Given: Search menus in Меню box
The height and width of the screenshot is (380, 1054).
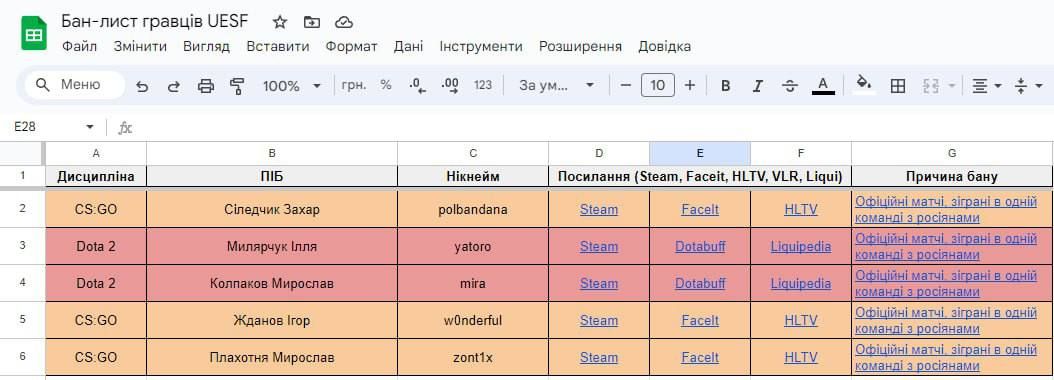Looking at the screenshot, I should 75,85.
